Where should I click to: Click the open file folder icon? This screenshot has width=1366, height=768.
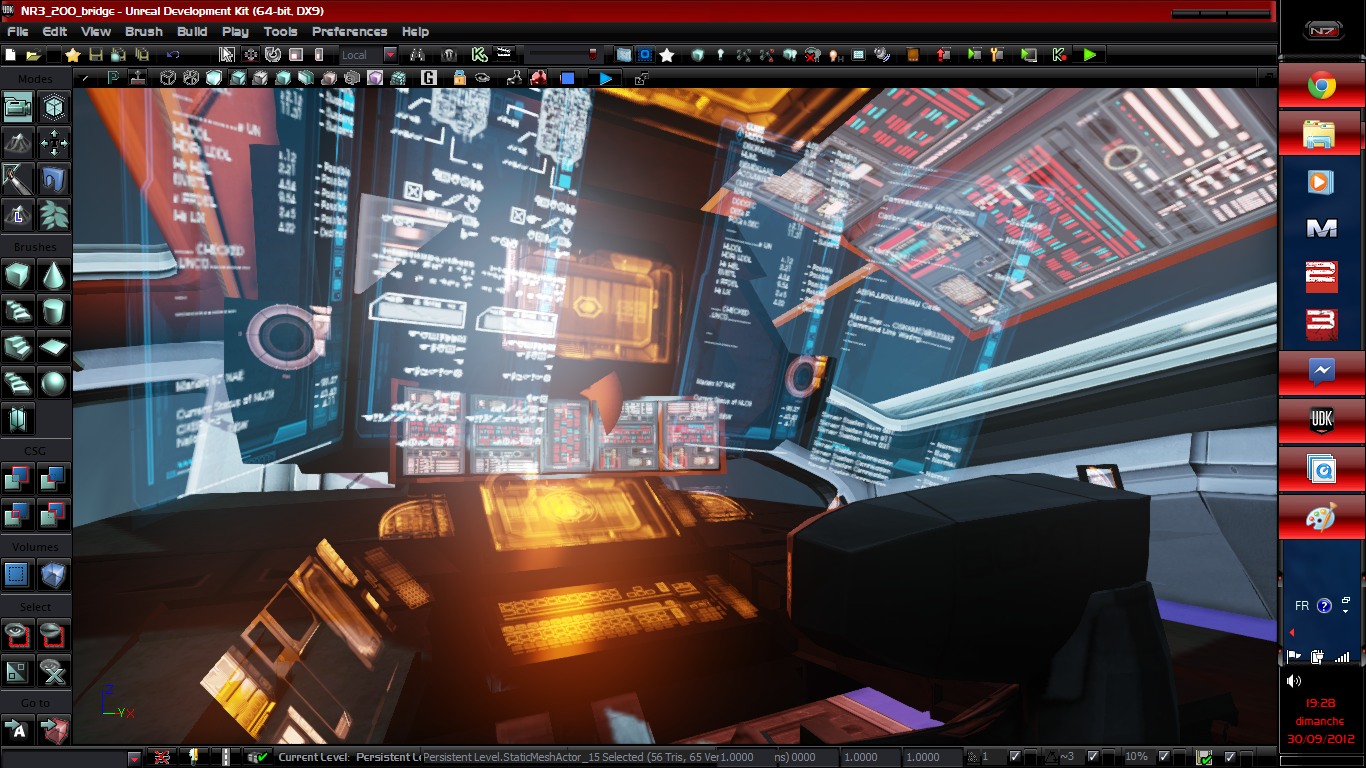coord(32,55)
